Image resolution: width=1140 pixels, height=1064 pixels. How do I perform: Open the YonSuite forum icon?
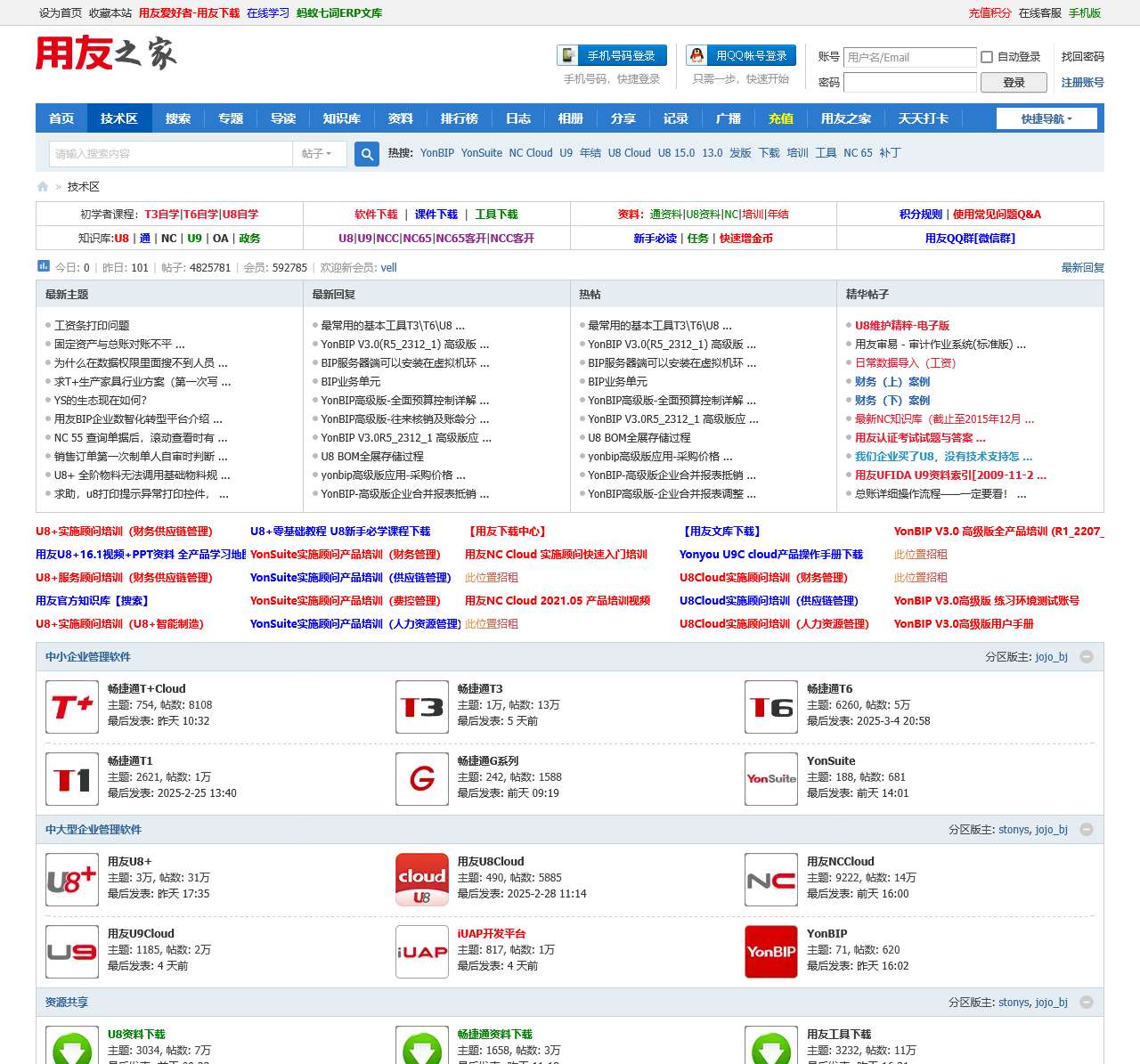[x=771, y=779]
